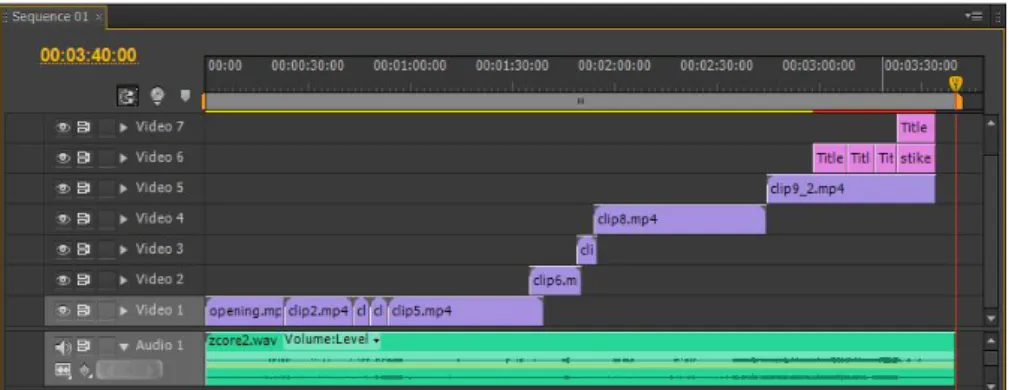1009x390 pixels.
Task: Hide Video 3 track with eye icon
Action: 63,250
